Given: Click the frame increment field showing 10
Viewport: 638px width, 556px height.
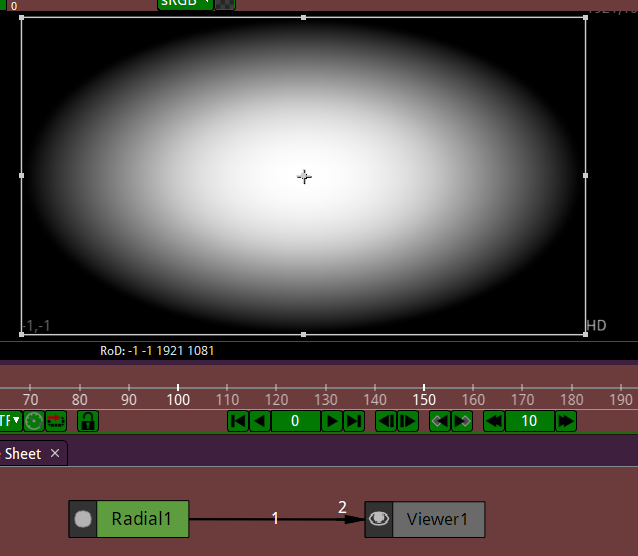Looking at the screenshot, I should pos(530,421).
